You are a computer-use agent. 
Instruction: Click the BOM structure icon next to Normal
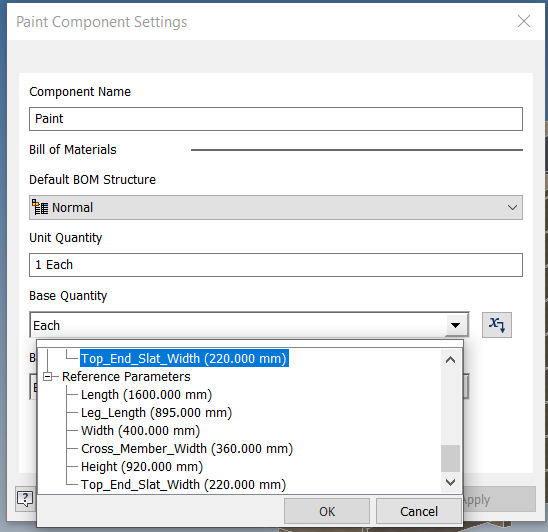click(x=40, y=207)
